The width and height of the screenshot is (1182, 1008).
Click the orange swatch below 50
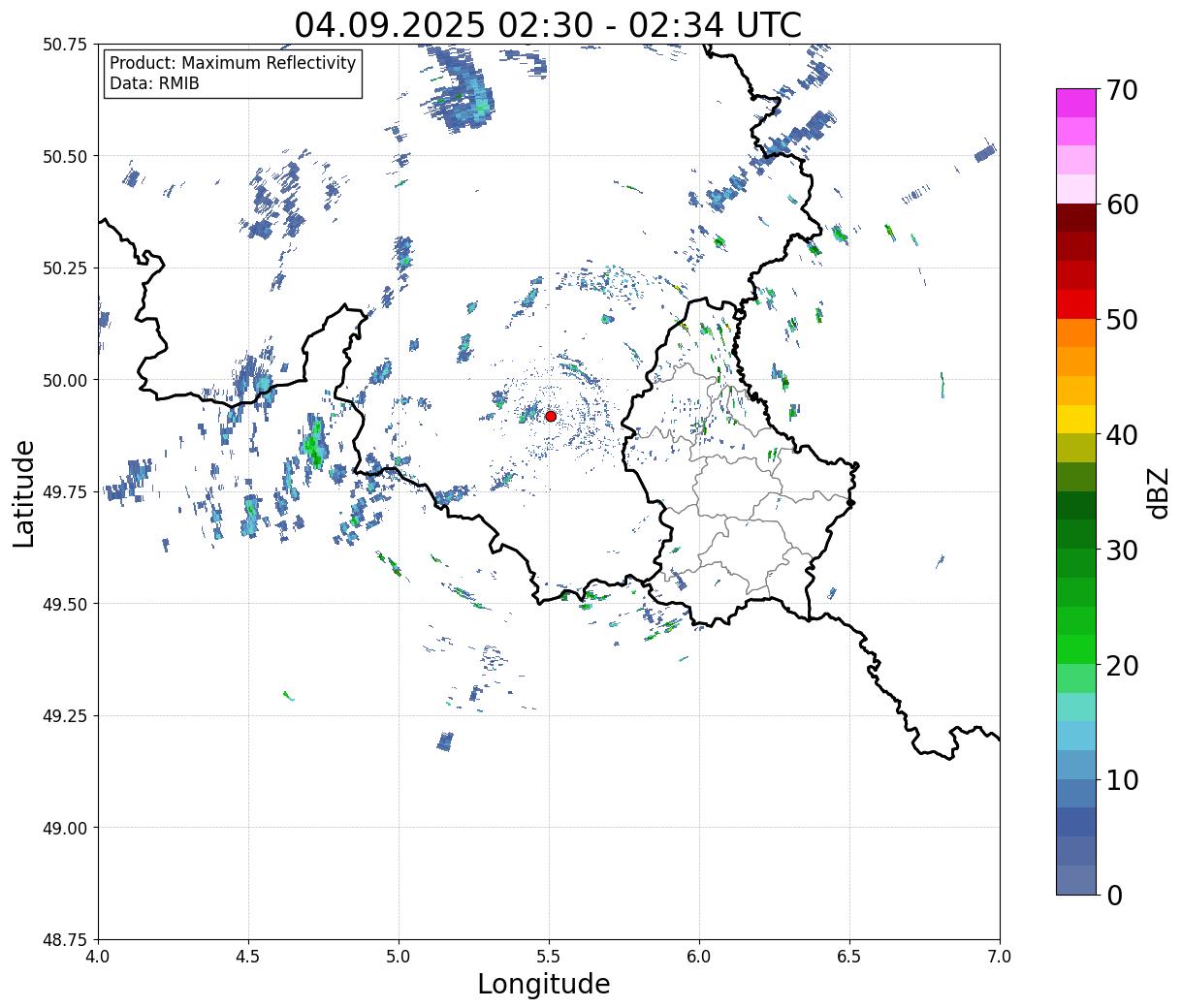[x=1076, y=332]
